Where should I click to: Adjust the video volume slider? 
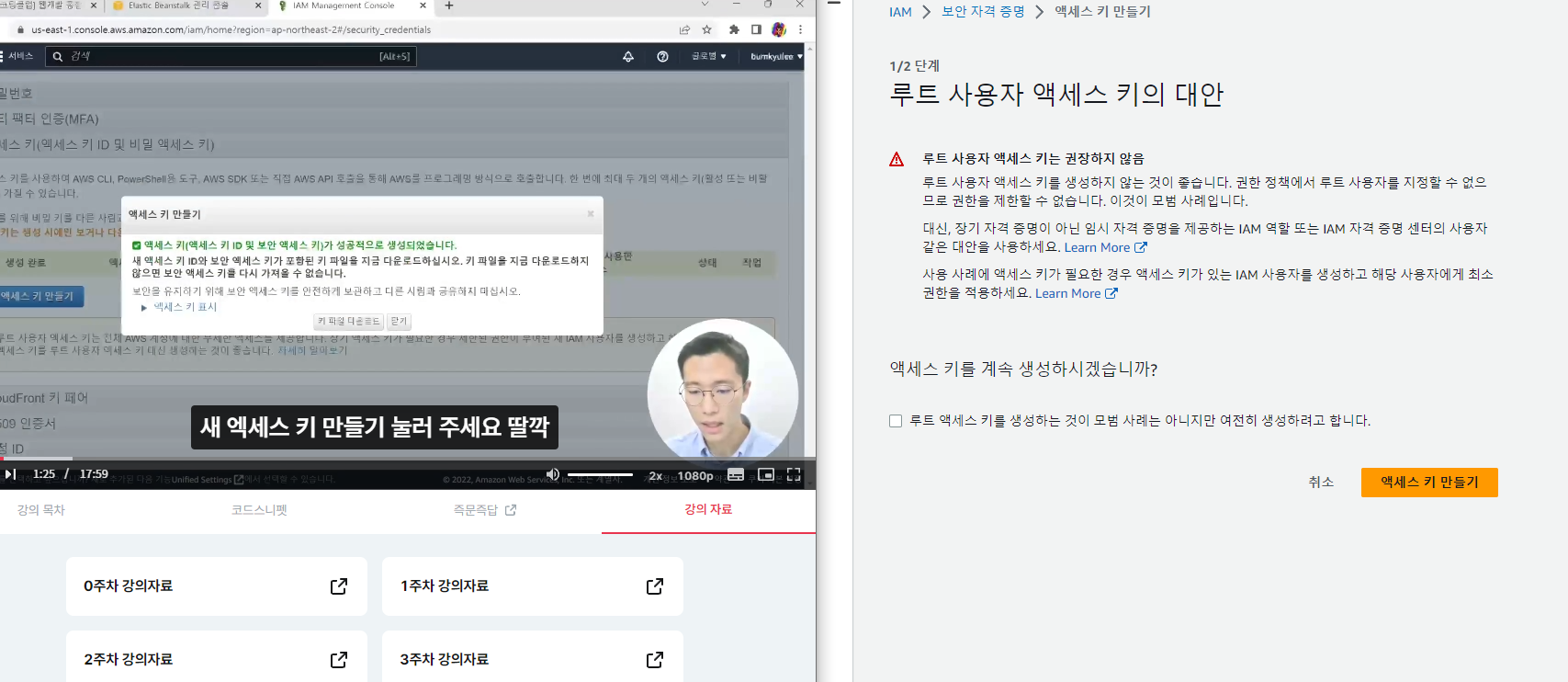(600, 474)
